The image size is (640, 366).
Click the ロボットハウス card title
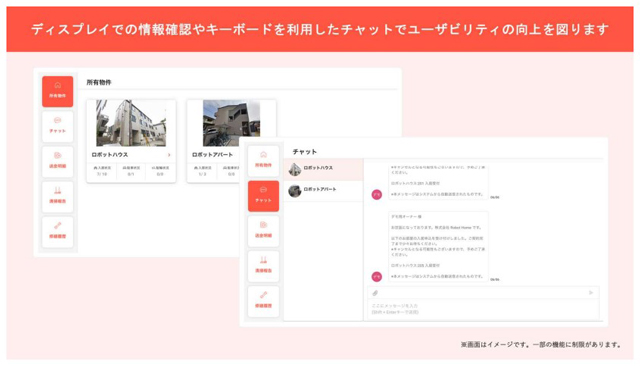[x=110, y=155]
